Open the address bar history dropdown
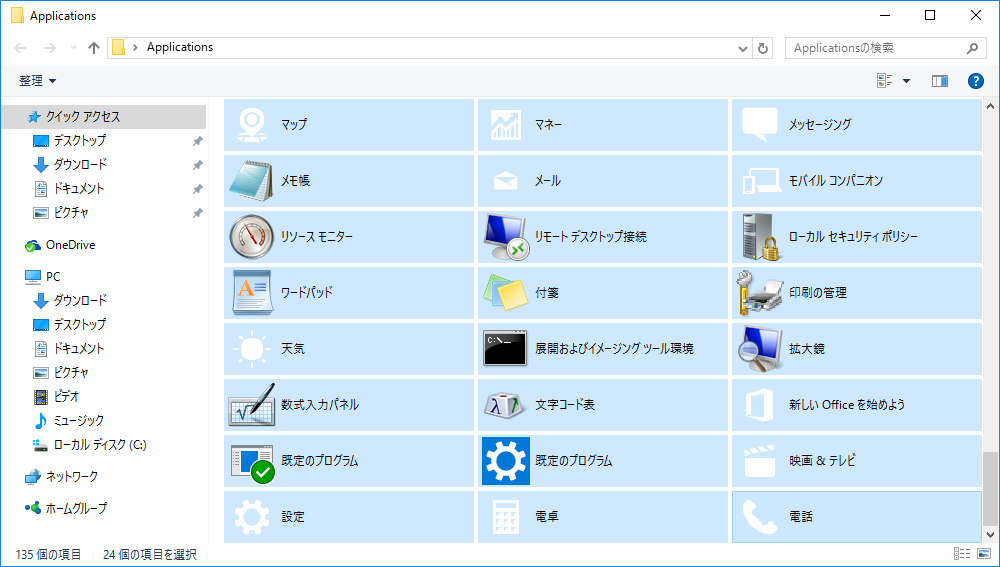This screenshot has height=567, width=1000. click(x=742, y=48)
